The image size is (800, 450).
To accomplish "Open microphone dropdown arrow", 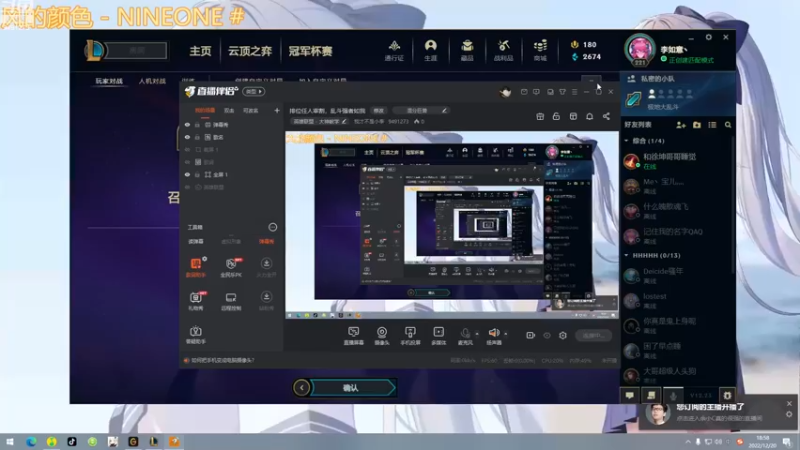I will coord(477,334).
